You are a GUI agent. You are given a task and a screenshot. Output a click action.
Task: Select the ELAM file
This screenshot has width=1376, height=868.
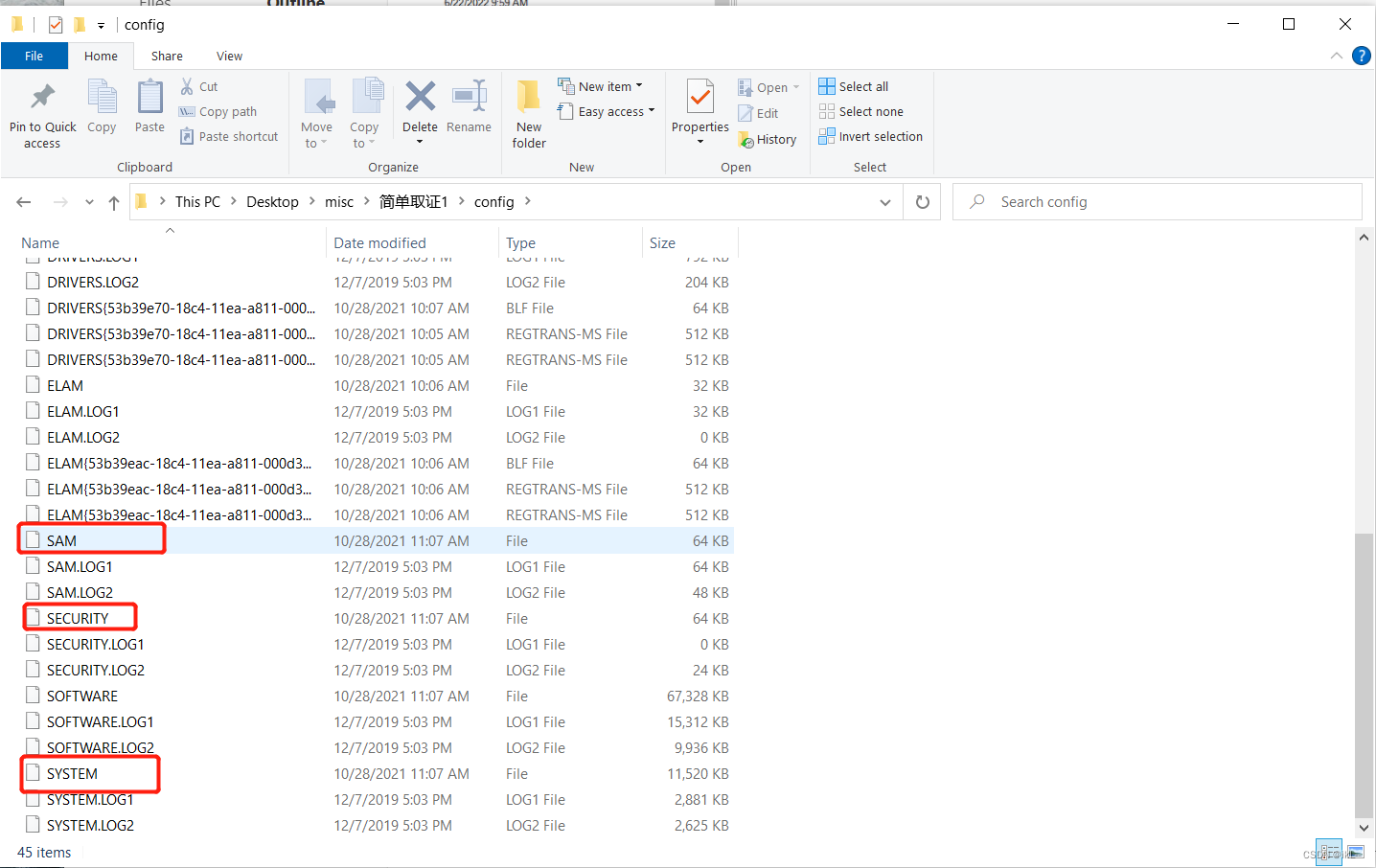coord(376,385)
